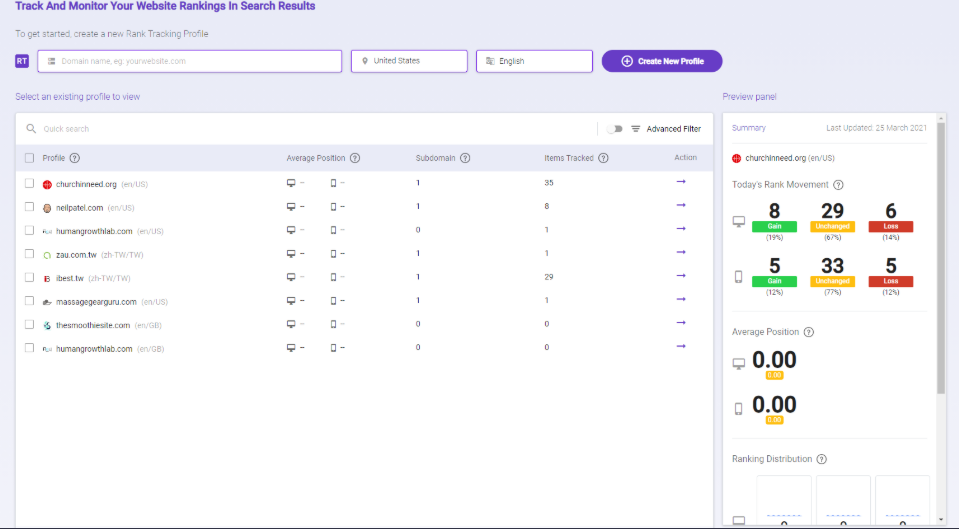Click the churchinneed.org red favicon in table
The height and width of the screenshot is (529, 959).
point(47,185)
